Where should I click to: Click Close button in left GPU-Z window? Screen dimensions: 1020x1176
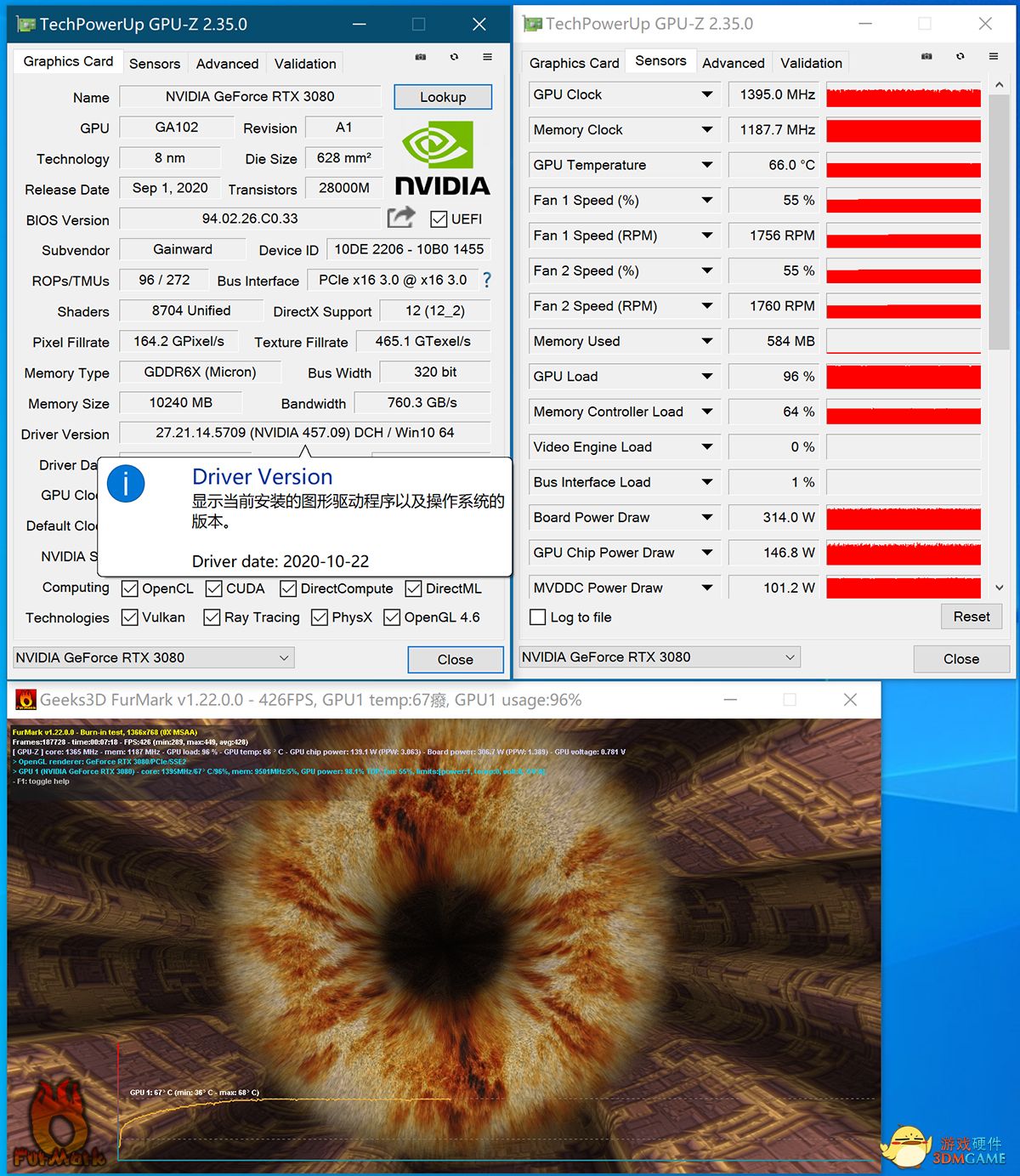(x=456, y=660)
